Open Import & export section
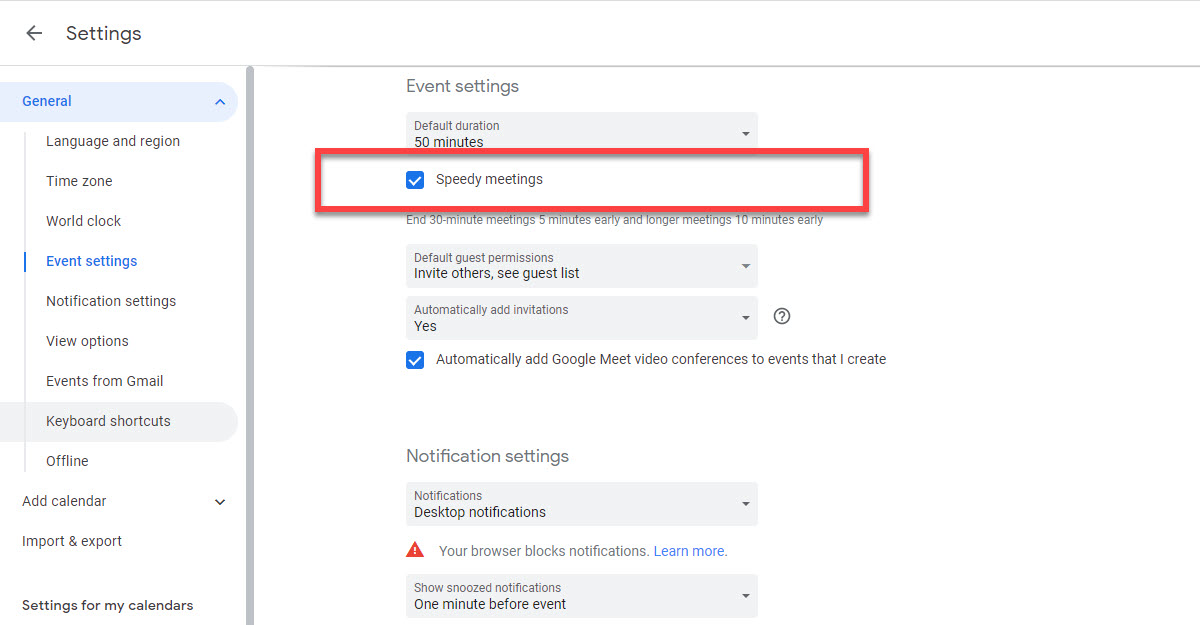 click(x=72, y=541)
